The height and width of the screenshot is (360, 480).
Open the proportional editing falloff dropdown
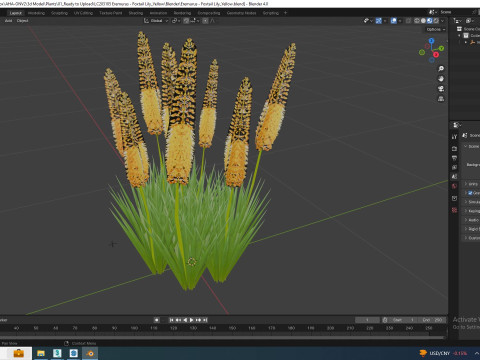click(212, 21)
